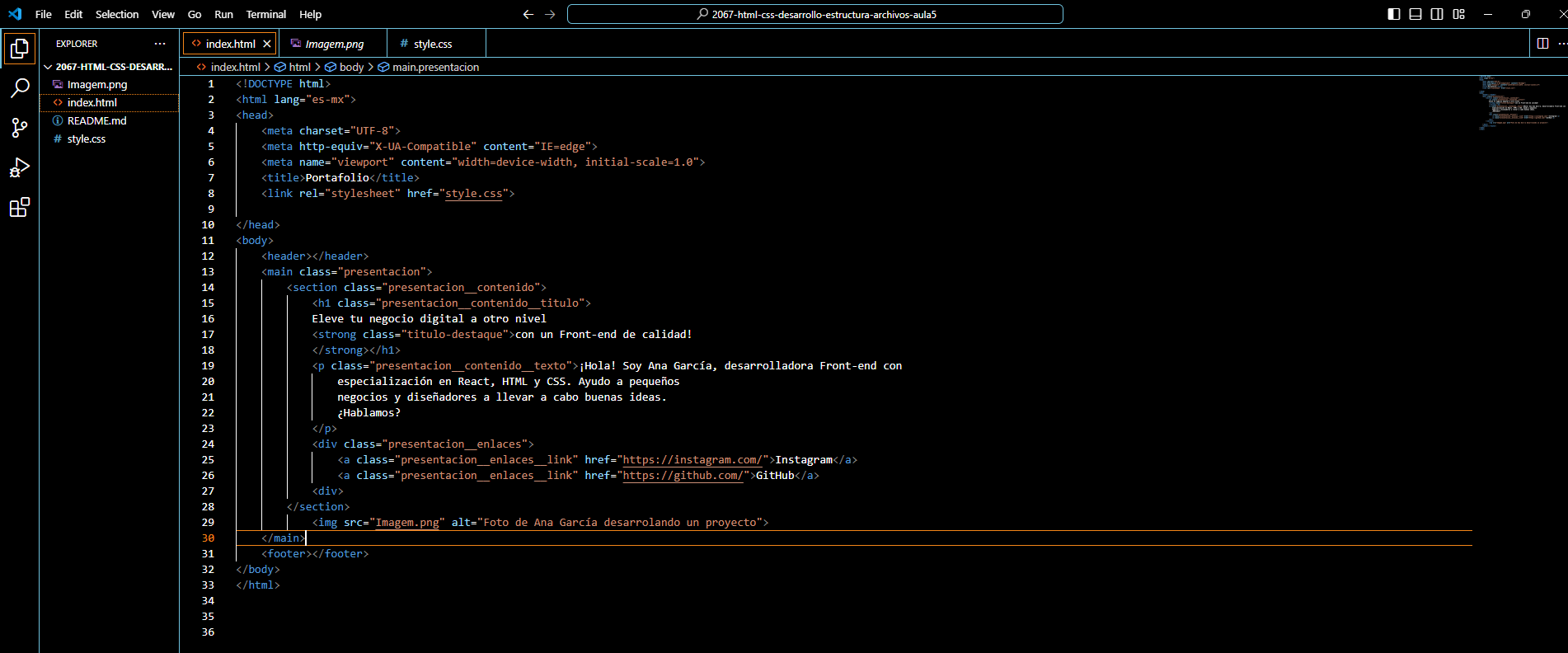
Task: Select index.html in the explorer
Action: pyautogui.click(x=109, y=102)
